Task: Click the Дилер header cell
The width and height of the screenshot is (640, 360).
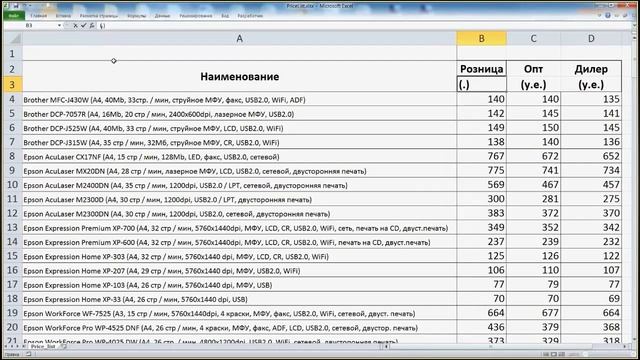Action: (591, 69)
